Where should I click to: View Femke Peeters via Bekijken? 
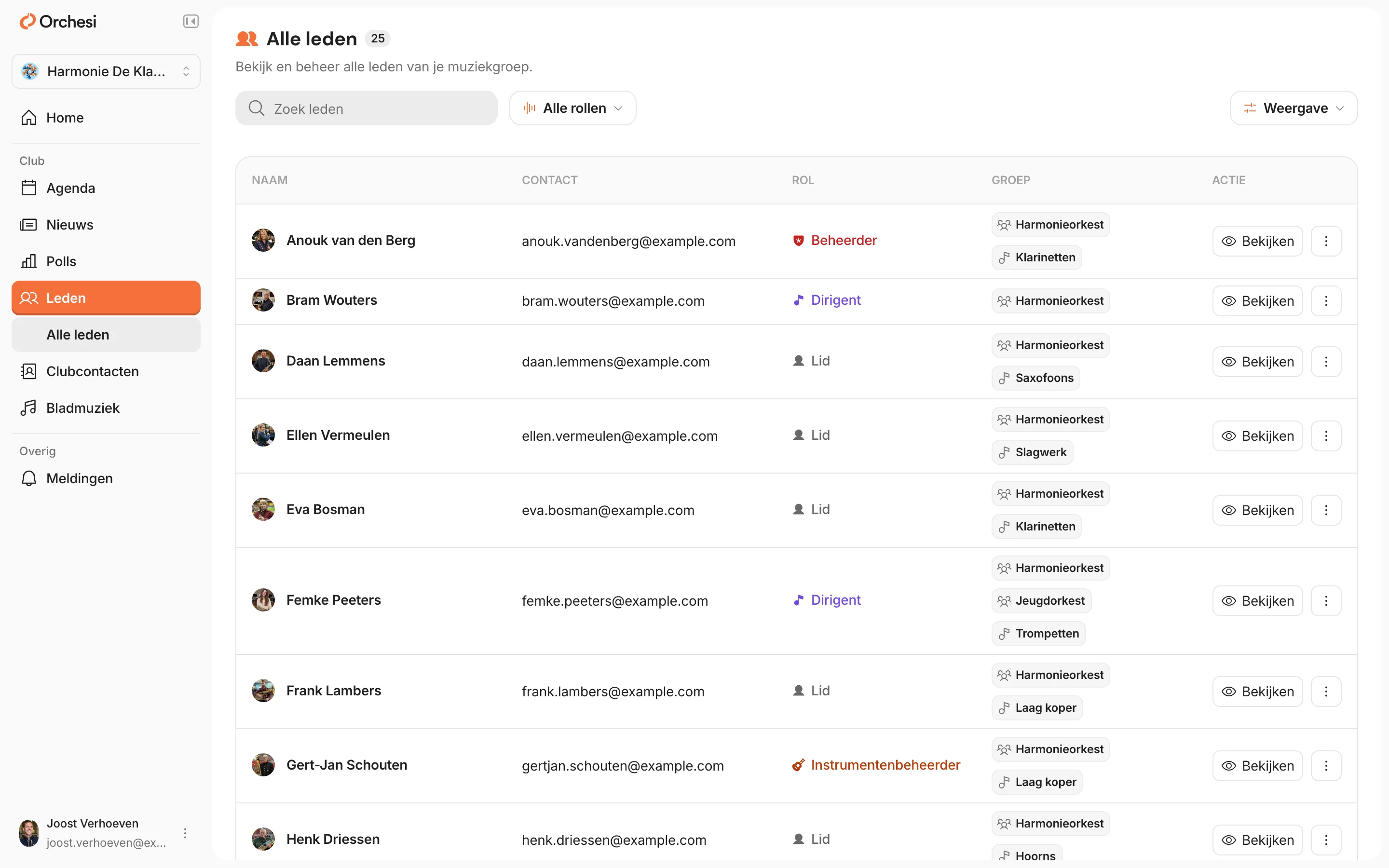click(1257, 600)
